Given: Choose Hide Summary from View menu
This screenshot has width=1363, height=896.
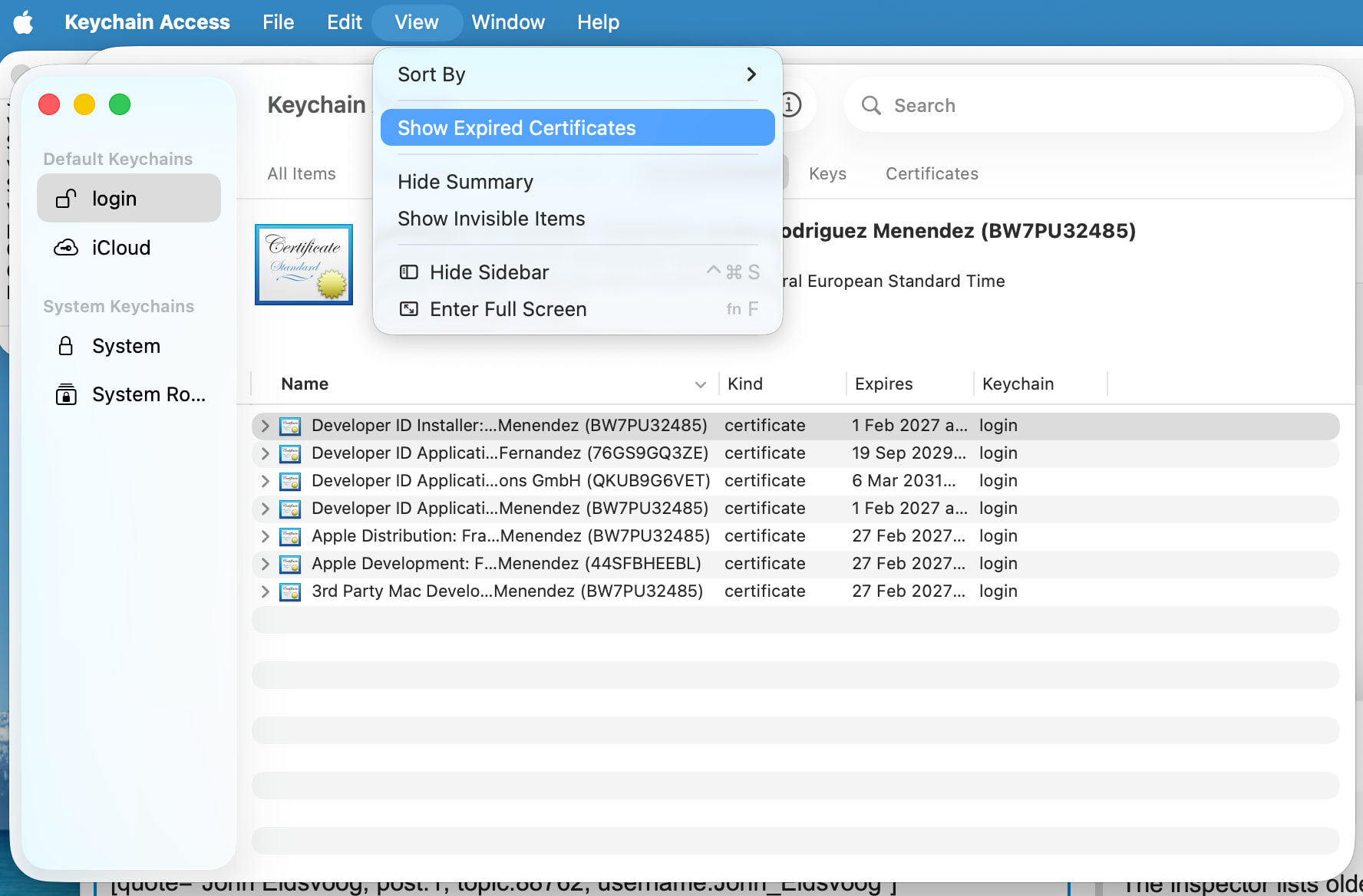Looking at the screenshot, I should (577, 182).
